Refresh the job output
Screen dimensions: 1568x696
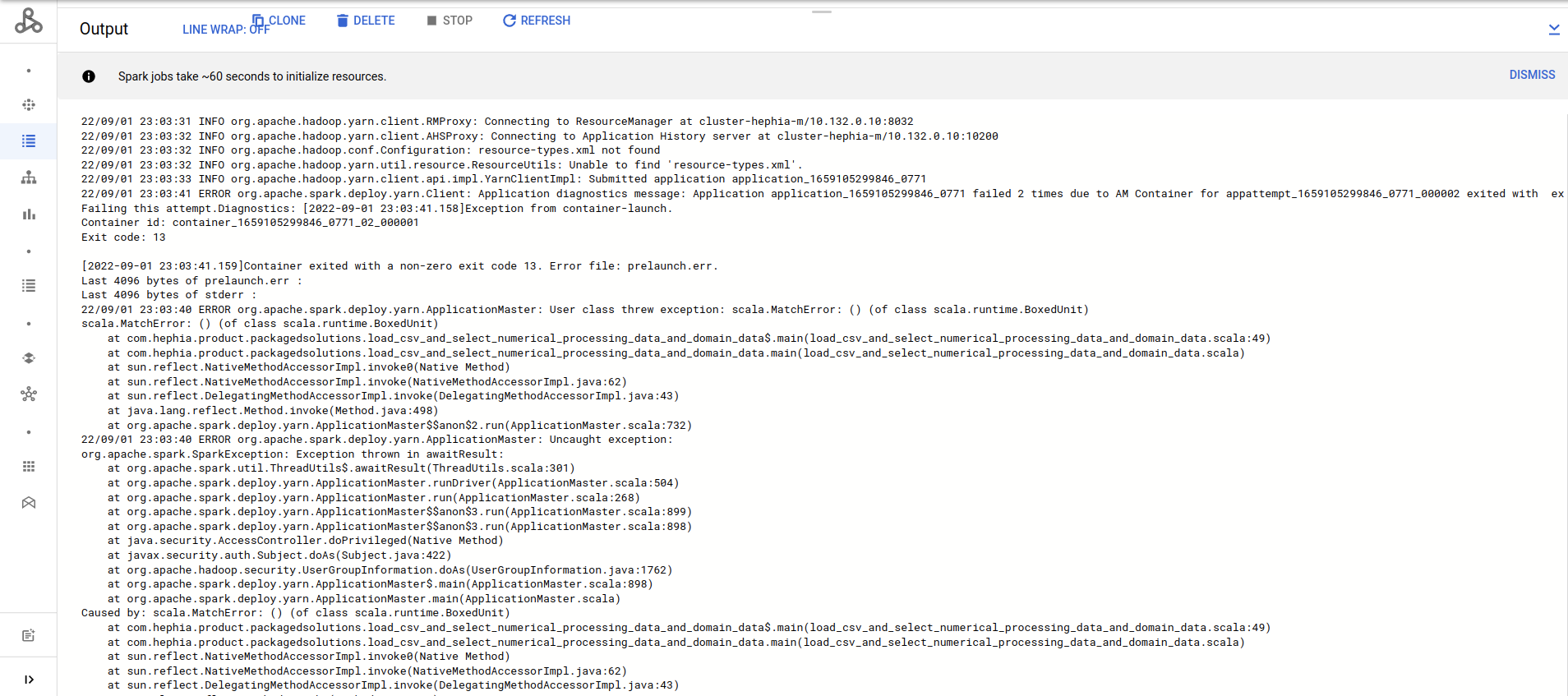[x=537, y=21]
